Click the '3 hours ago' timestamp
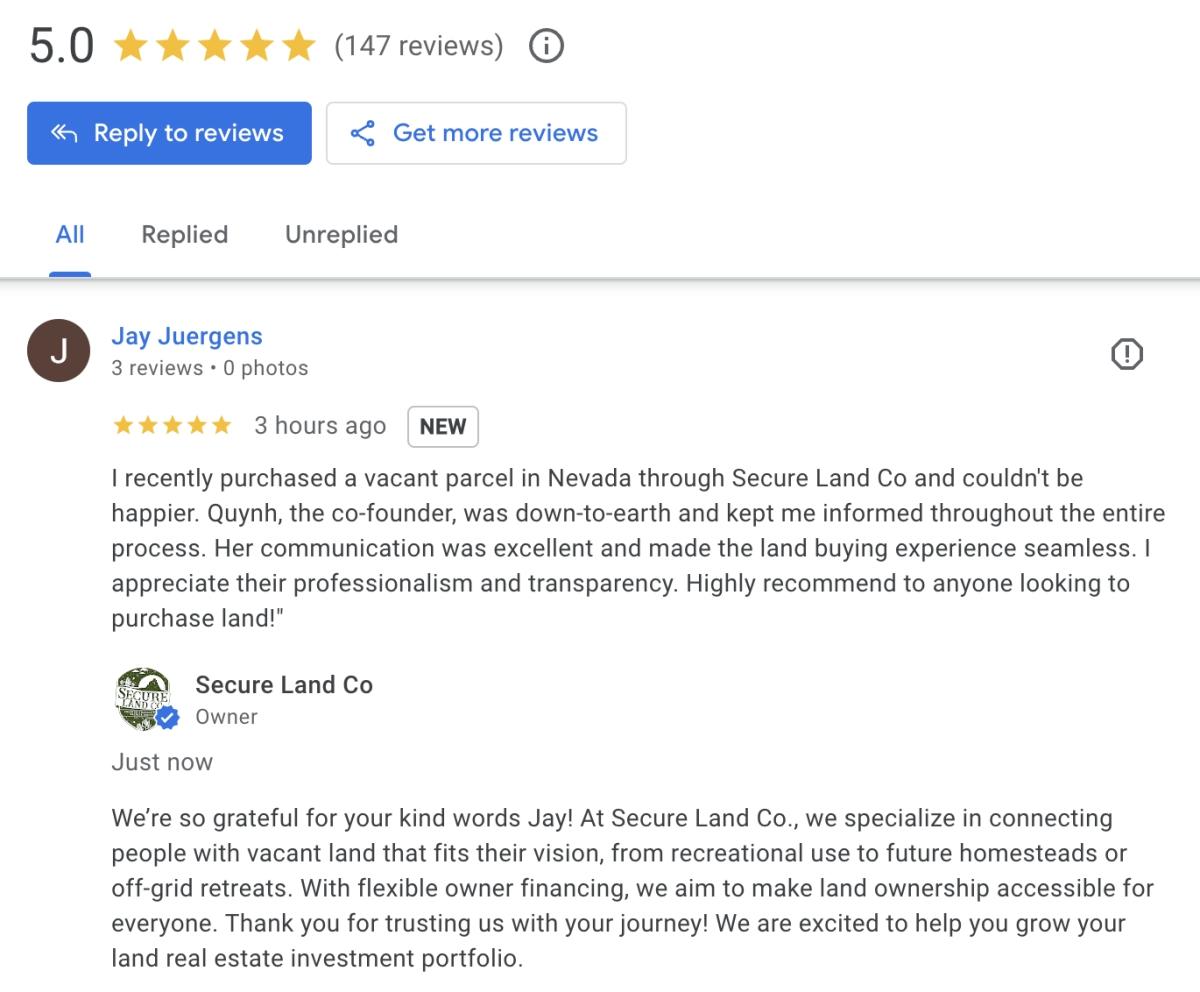Image resolution: width=1200 pixels, height=992 pixels. (320, 426)
